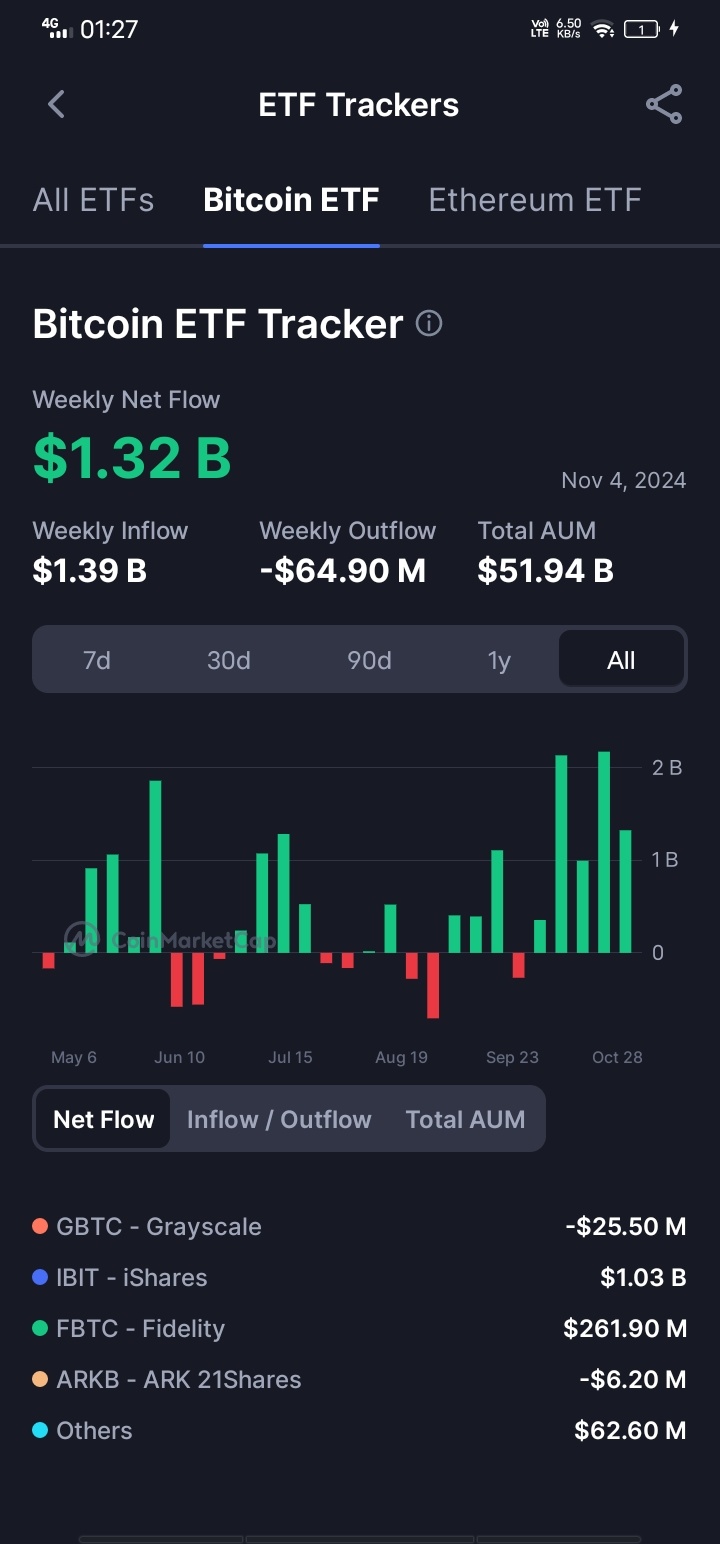Select the IBIT - iShares label

tap(132, 1278)
